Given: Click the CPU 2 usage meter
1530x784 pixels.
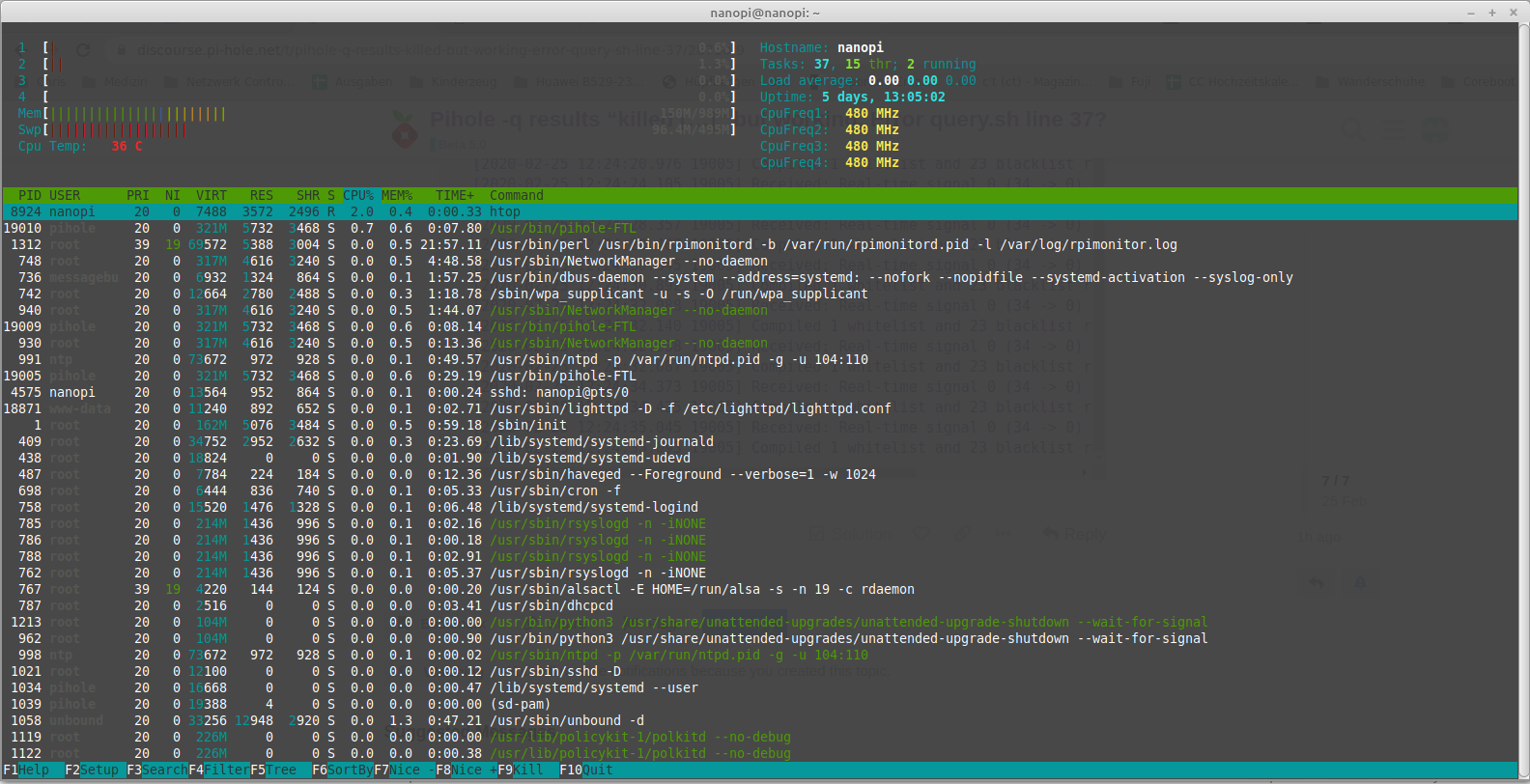Looking at the screenshot, I should (x=378, y=64).
